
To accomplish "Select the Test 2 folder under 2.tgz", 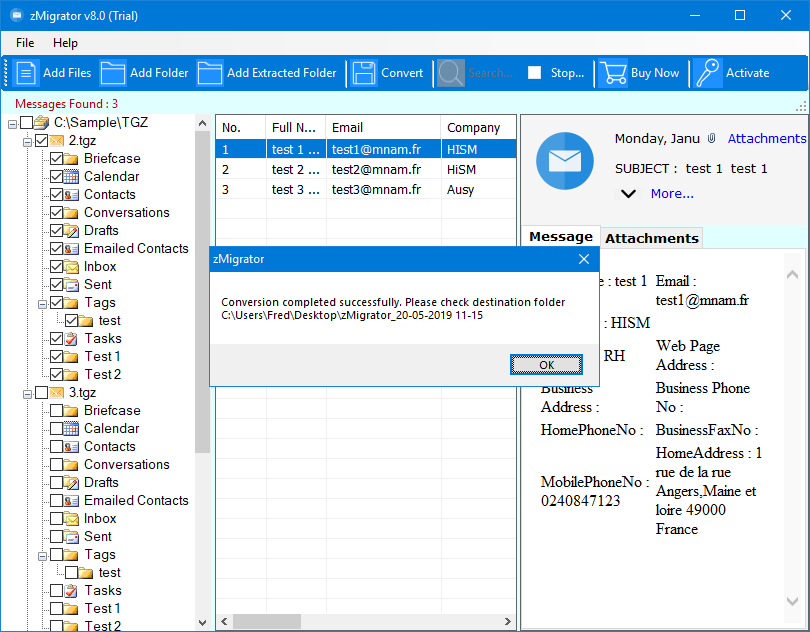I will pyautogui.click(x=103, y=375).
